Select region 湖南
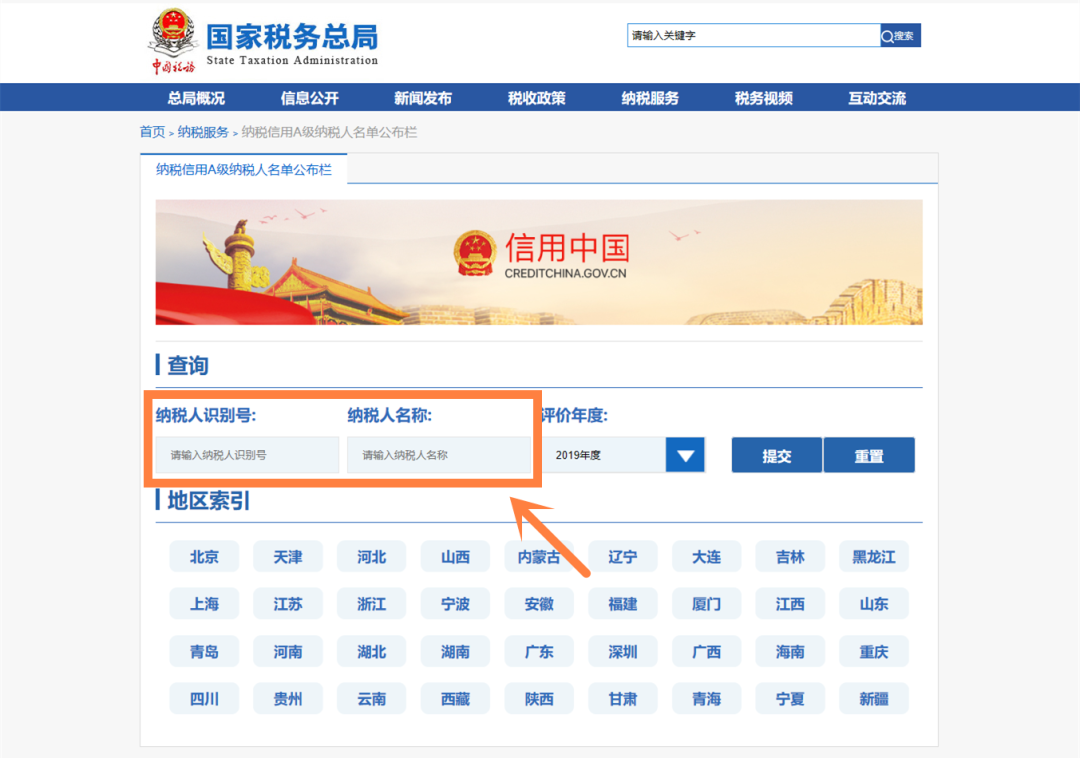Image resolution: width=1080 pixels, height=758 pixels. click(x=455, y=651)
